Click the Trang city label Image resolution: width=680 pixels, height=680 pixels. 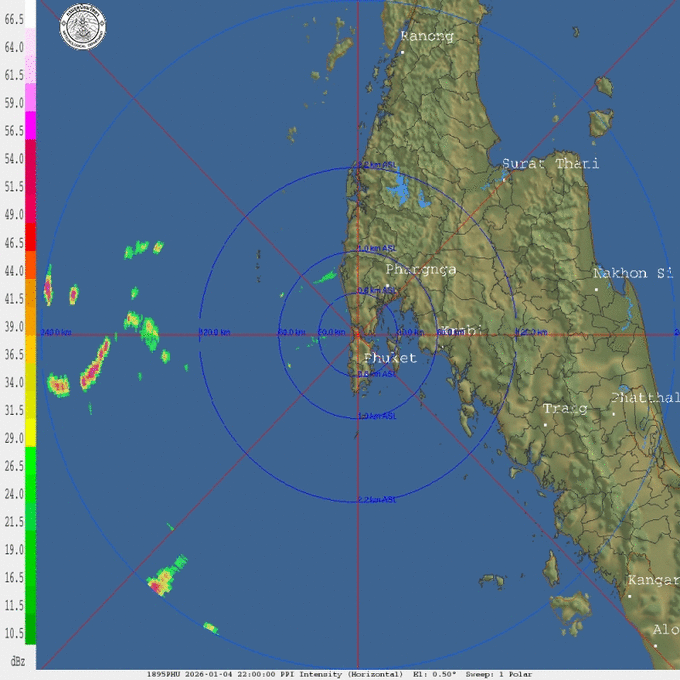click(x=566, y=409)
